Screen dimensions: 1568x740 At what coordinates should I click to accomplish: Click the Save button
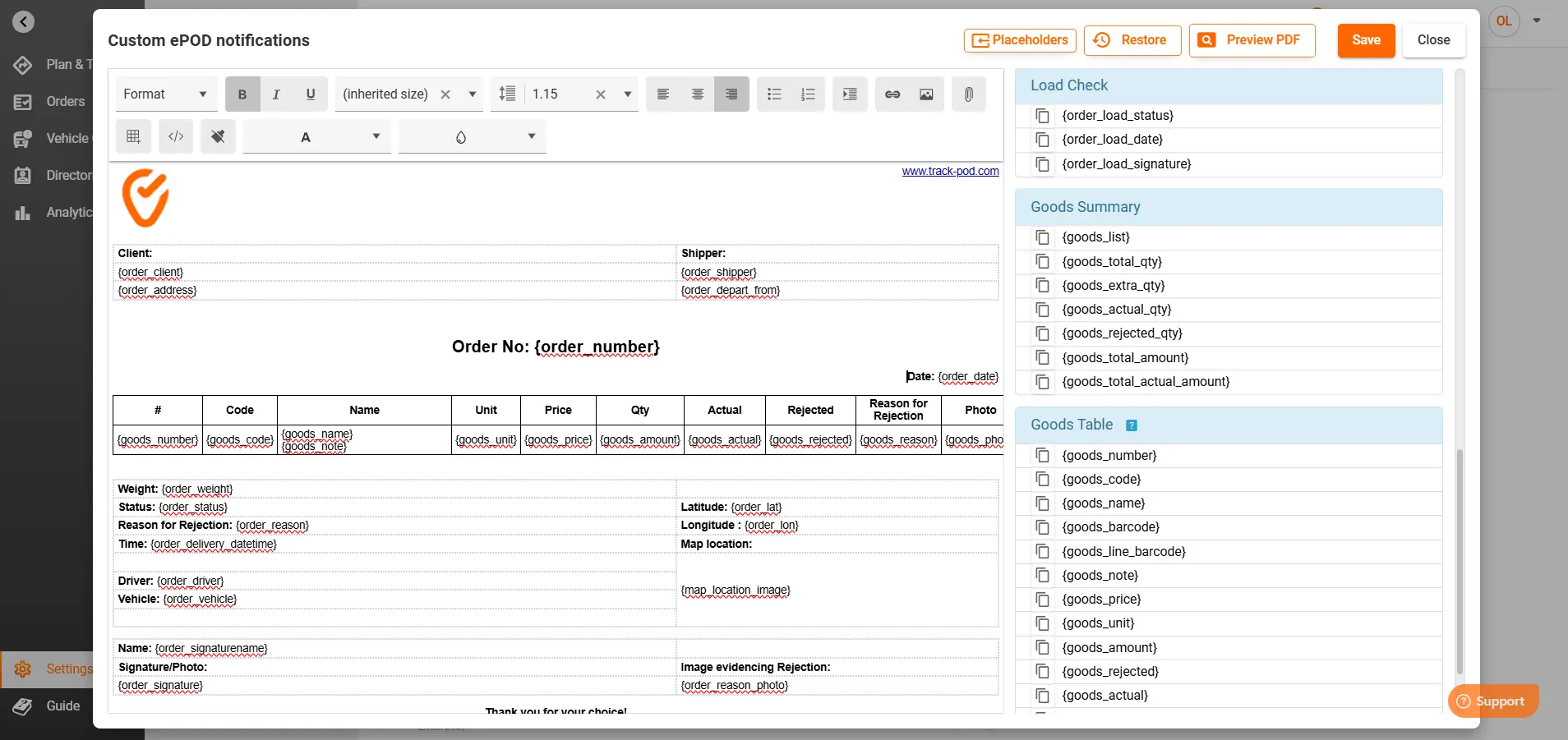[1366, 40]
